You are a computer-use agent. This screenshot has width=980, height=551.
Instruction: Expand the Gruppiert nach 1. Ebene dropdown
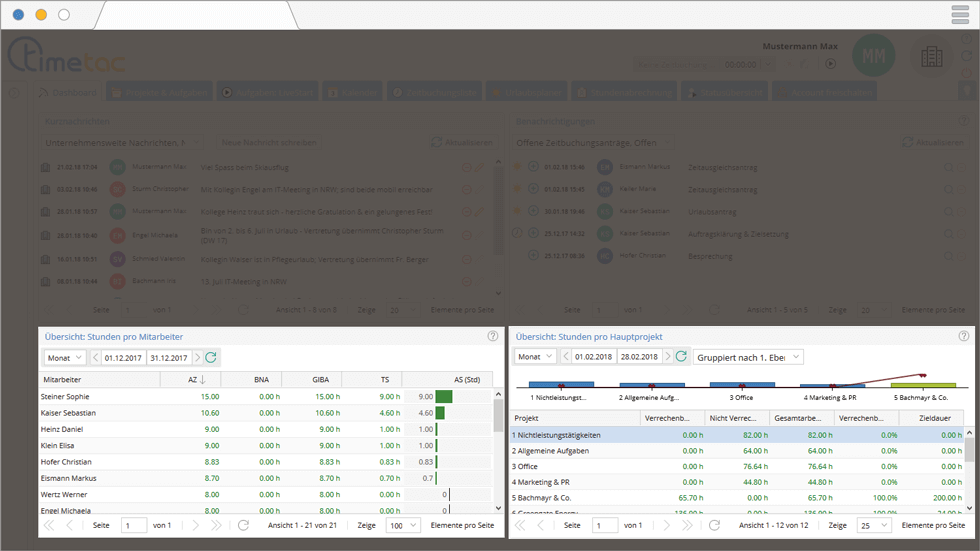click(749, 357)
